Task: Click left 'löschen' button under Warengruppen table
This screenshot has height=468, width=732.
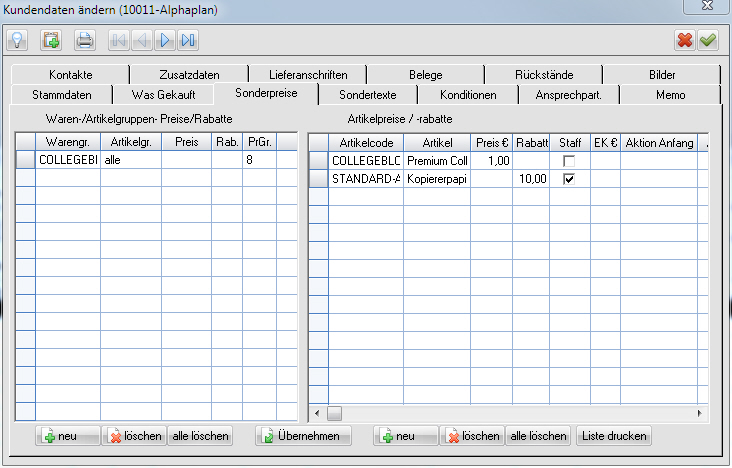Action: [134, 436]
